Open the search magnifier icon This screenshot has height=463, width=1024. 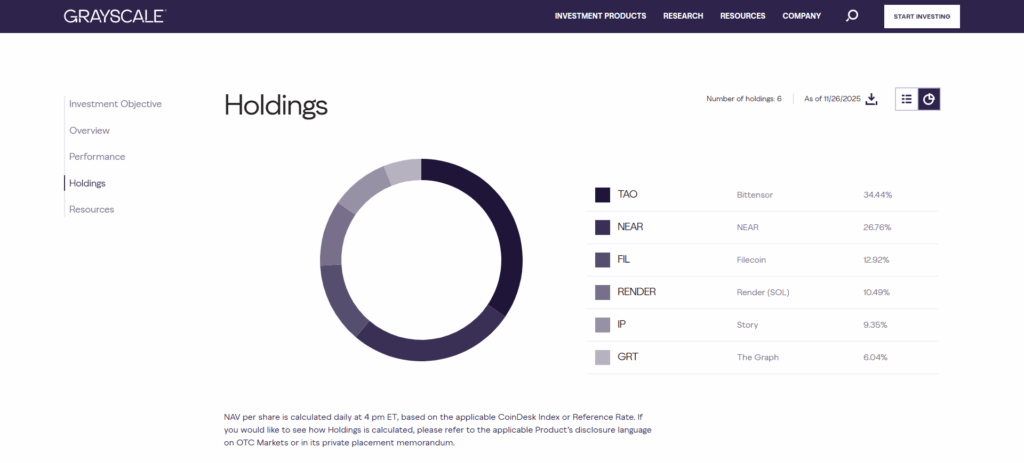(852, 16)
